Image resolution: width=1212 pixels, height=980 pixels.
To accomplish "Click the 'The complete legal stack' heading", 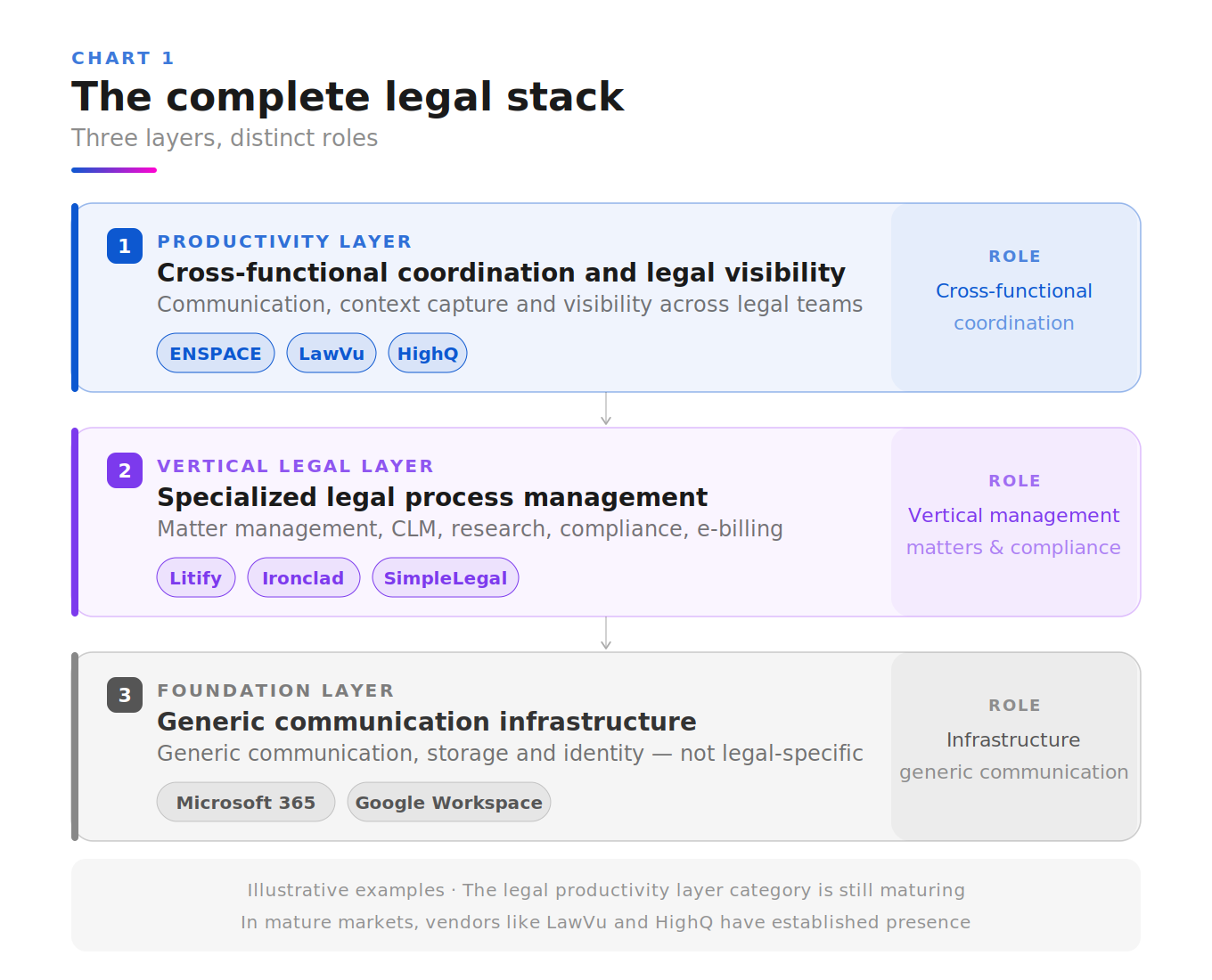I will click(348, 97).
